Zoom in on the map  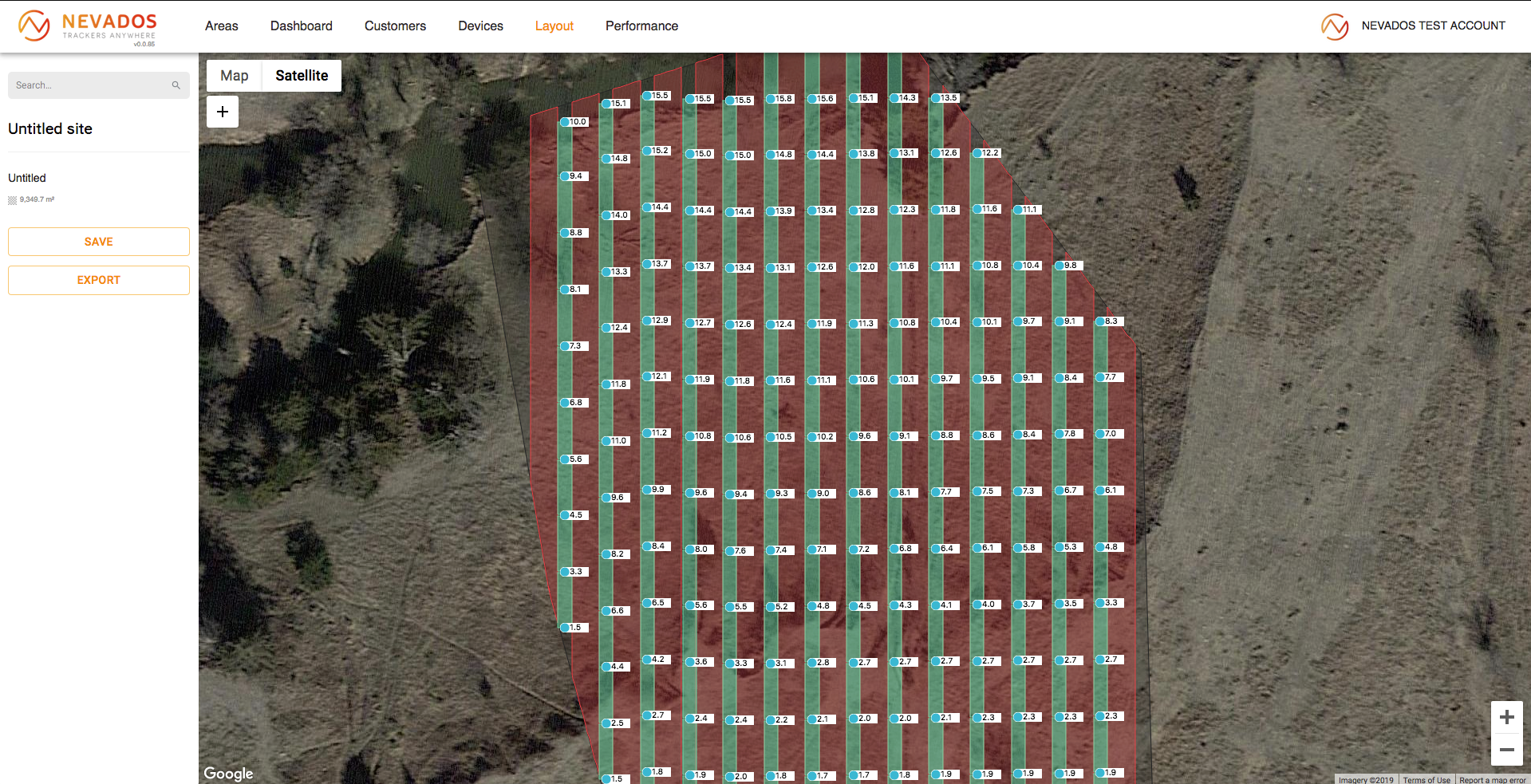tap(1506, 717)
